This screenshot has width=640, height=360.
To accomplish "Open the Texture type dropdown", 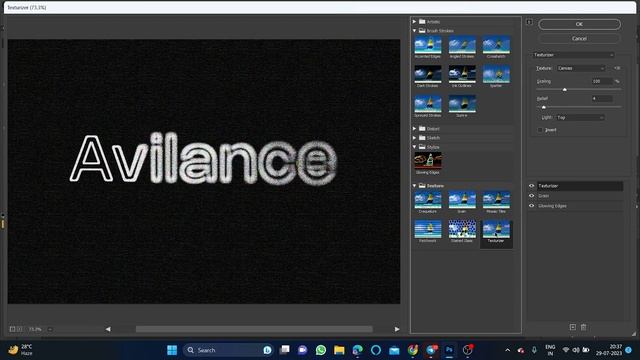I will 581,68.
